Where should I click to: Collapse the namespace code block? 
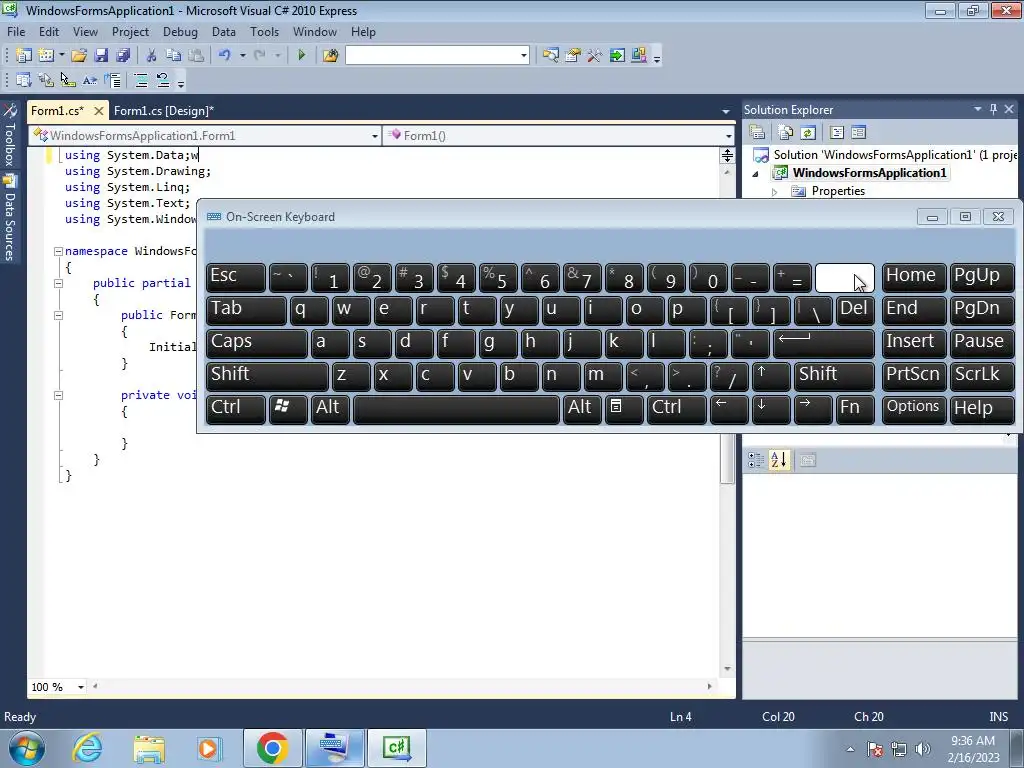coord(58,251)
